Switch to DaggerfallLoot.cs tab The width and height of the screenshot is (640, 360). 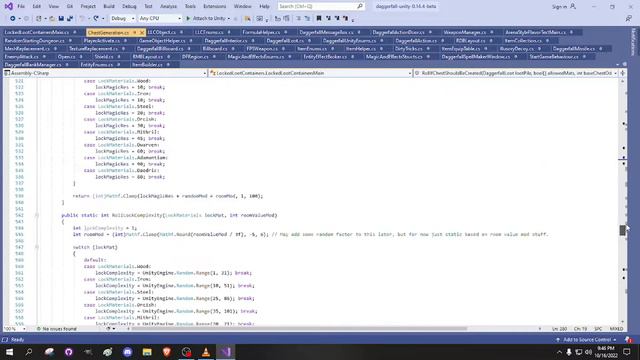tap(285, 40)
